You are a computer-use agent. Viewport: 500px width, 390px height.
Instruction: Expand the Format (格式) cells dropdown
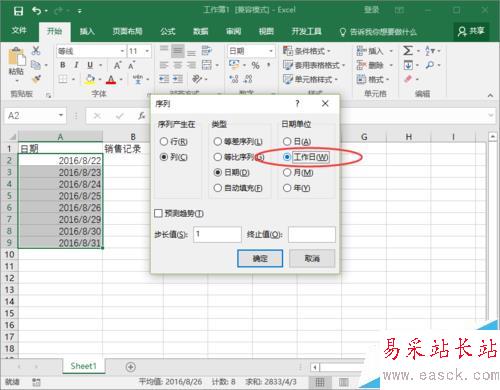pos(388,79)
